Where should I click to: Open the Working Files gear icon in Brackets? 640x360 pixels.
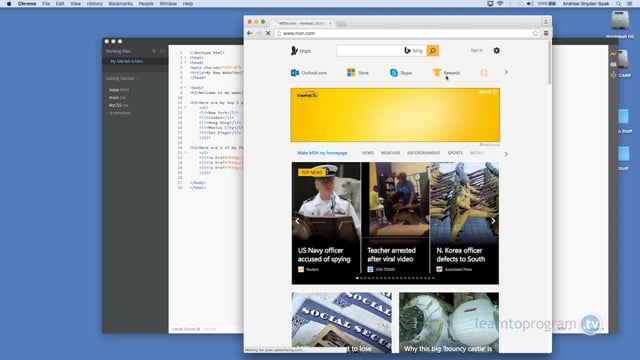point(154,51)
